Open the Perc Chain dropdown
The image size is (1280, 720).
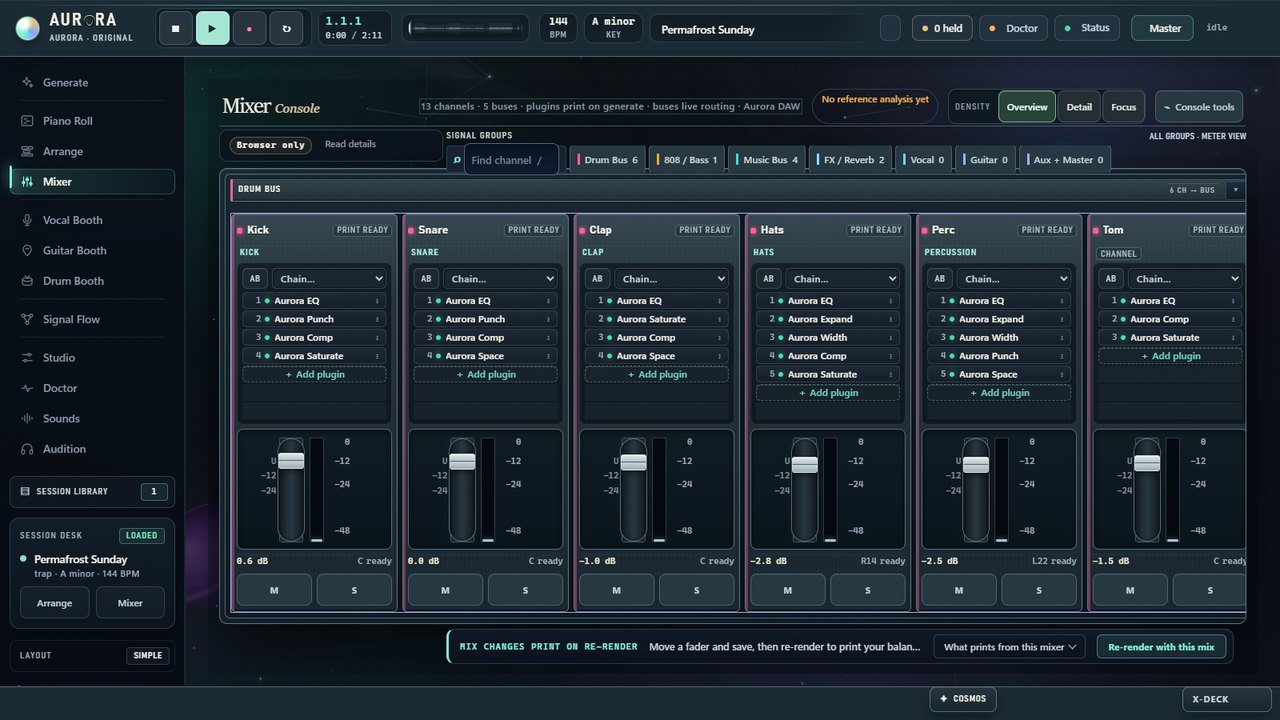tap(1013, 279)
